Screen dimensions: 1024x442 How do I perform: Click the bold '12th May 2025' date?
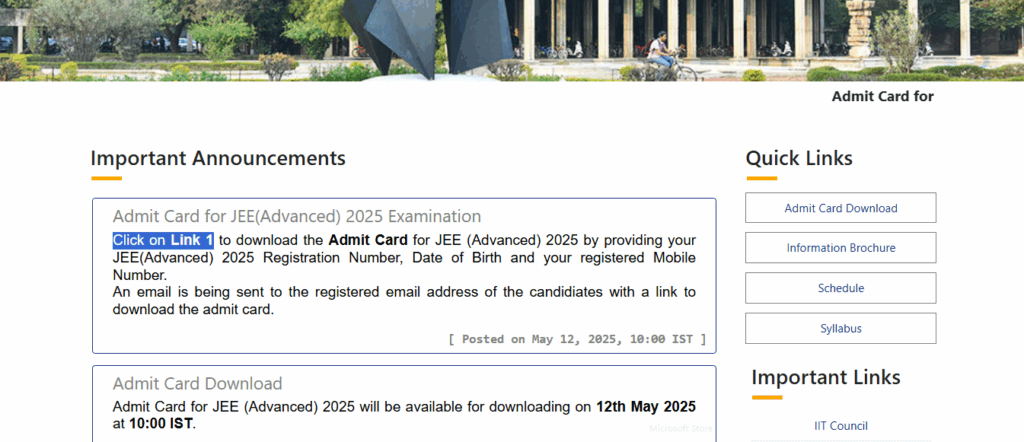[645, 407]
